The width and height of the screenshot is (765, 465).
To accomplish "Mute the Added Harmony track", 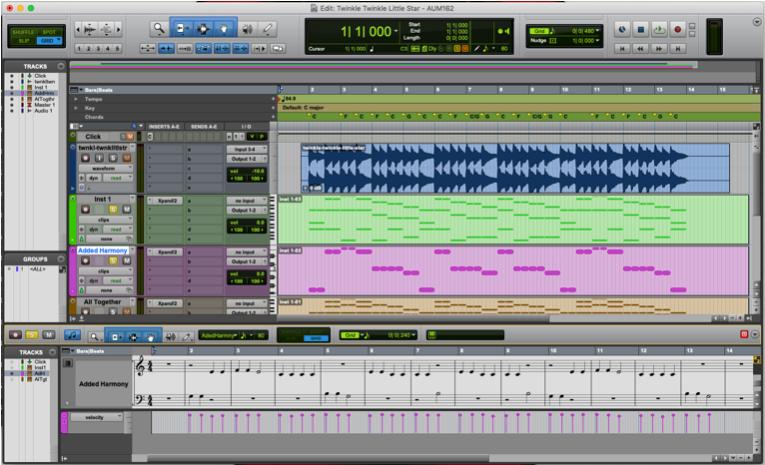I will click(x=127, y=261).
